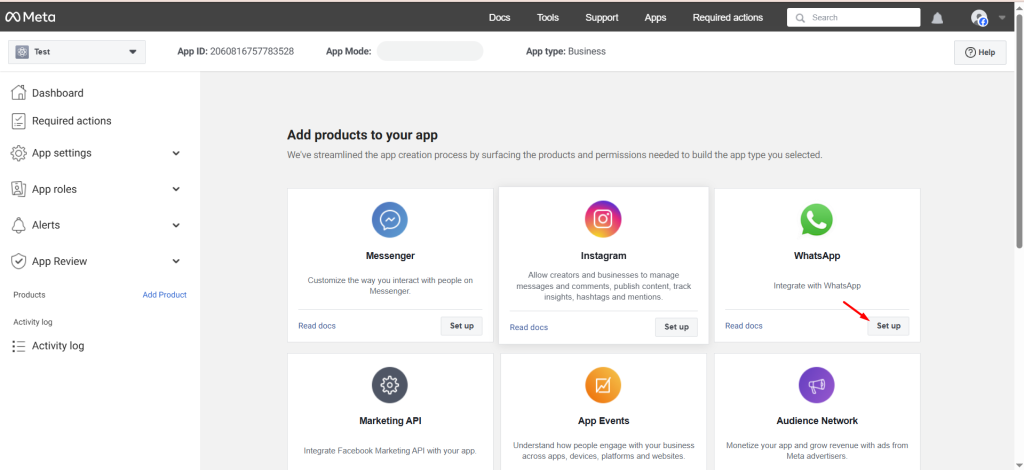Click the Help button
The width and height of the screenshot is (1024, 470).
(x=980, y=52)
